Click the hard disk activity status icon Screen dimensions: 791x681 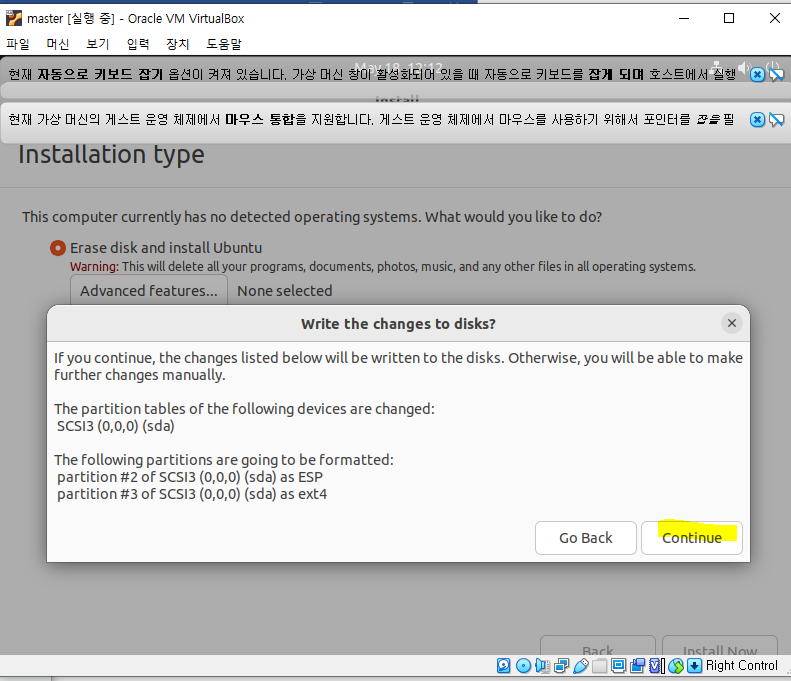point(503,665)
